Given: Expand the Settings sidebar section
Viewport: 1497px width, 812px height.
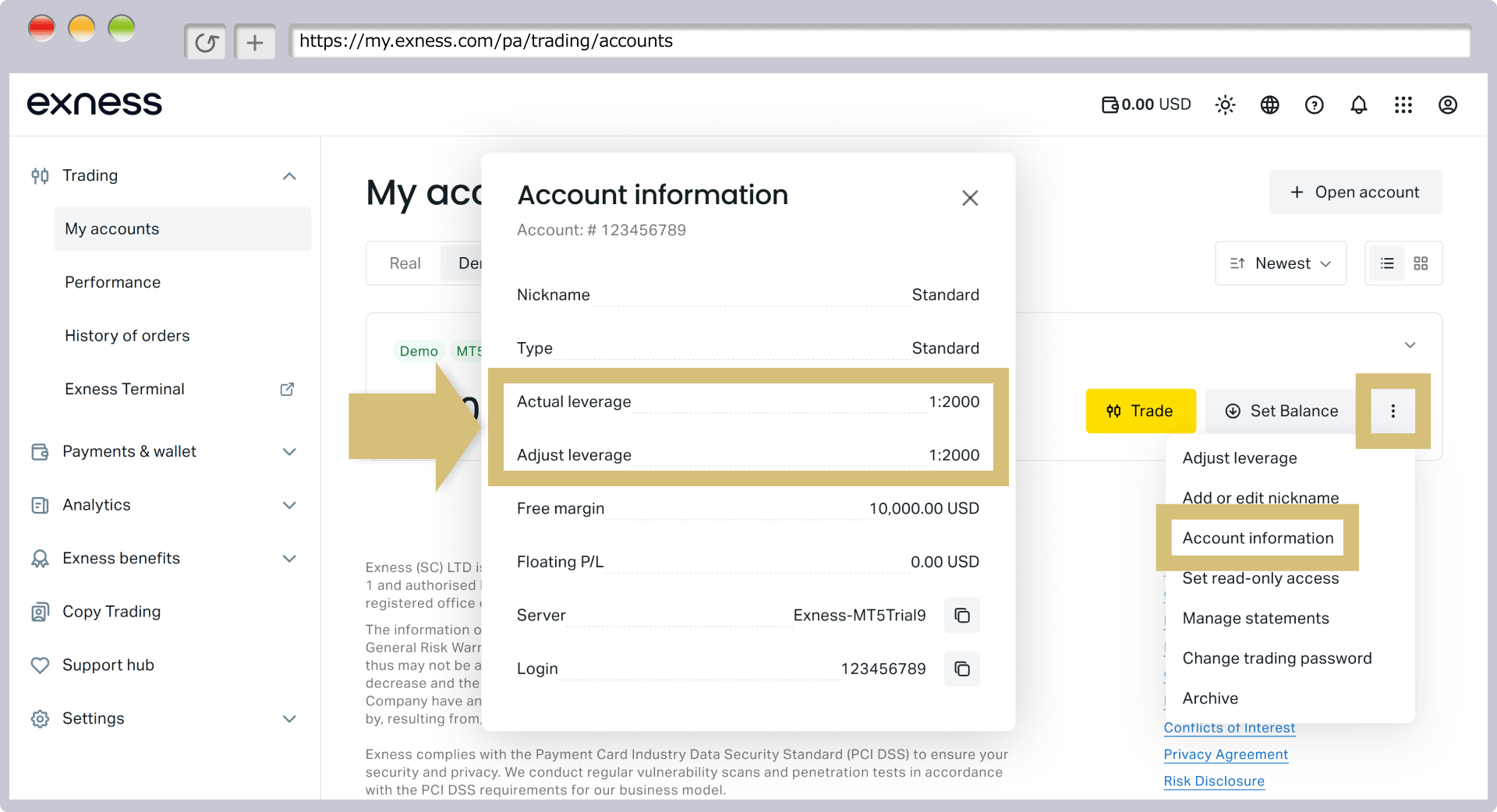Looking at the screenshot, I should tap(289, 718).
